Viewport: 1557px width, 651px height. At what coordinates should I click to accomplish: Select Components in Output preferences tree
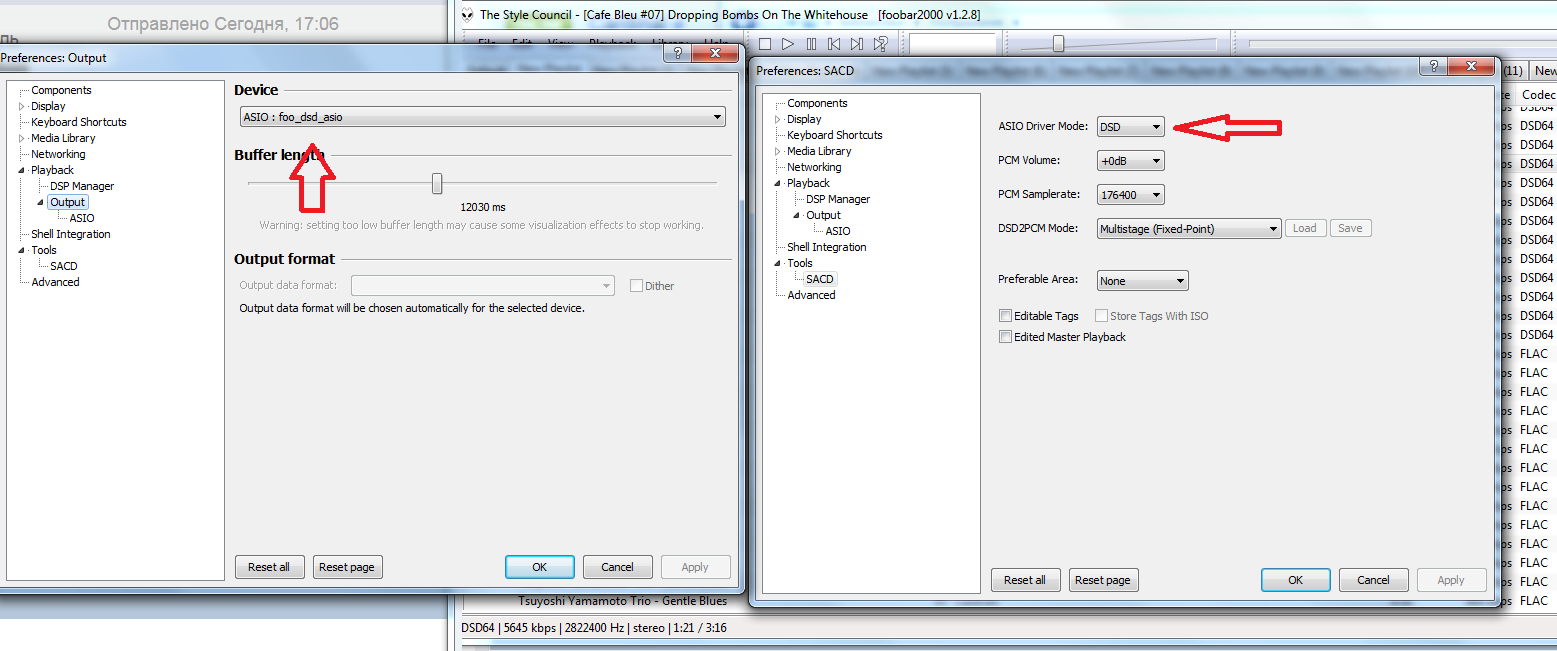tap(61, 90)
